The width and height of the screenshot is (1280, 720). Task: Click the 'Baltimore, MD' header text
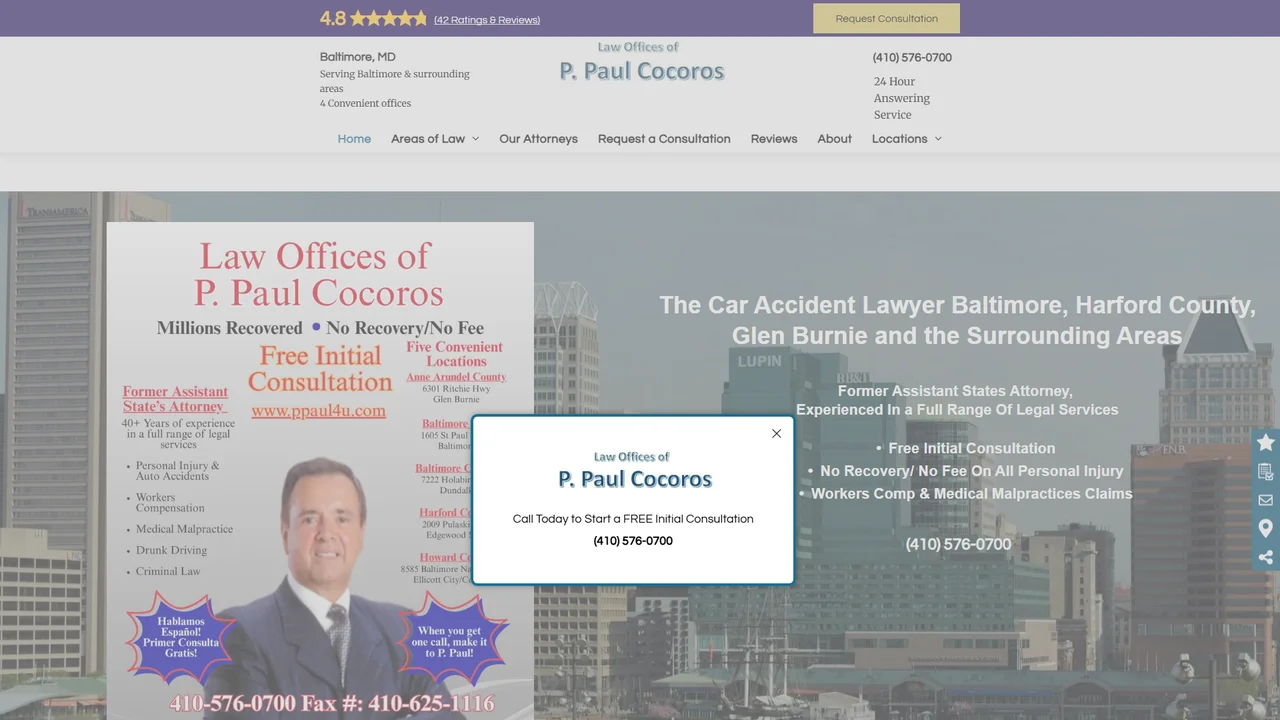358,57
